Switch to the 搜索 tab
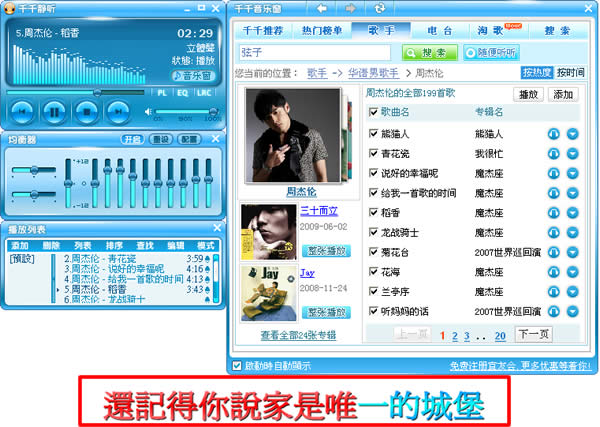600x427 pixels. pos(558,31)
